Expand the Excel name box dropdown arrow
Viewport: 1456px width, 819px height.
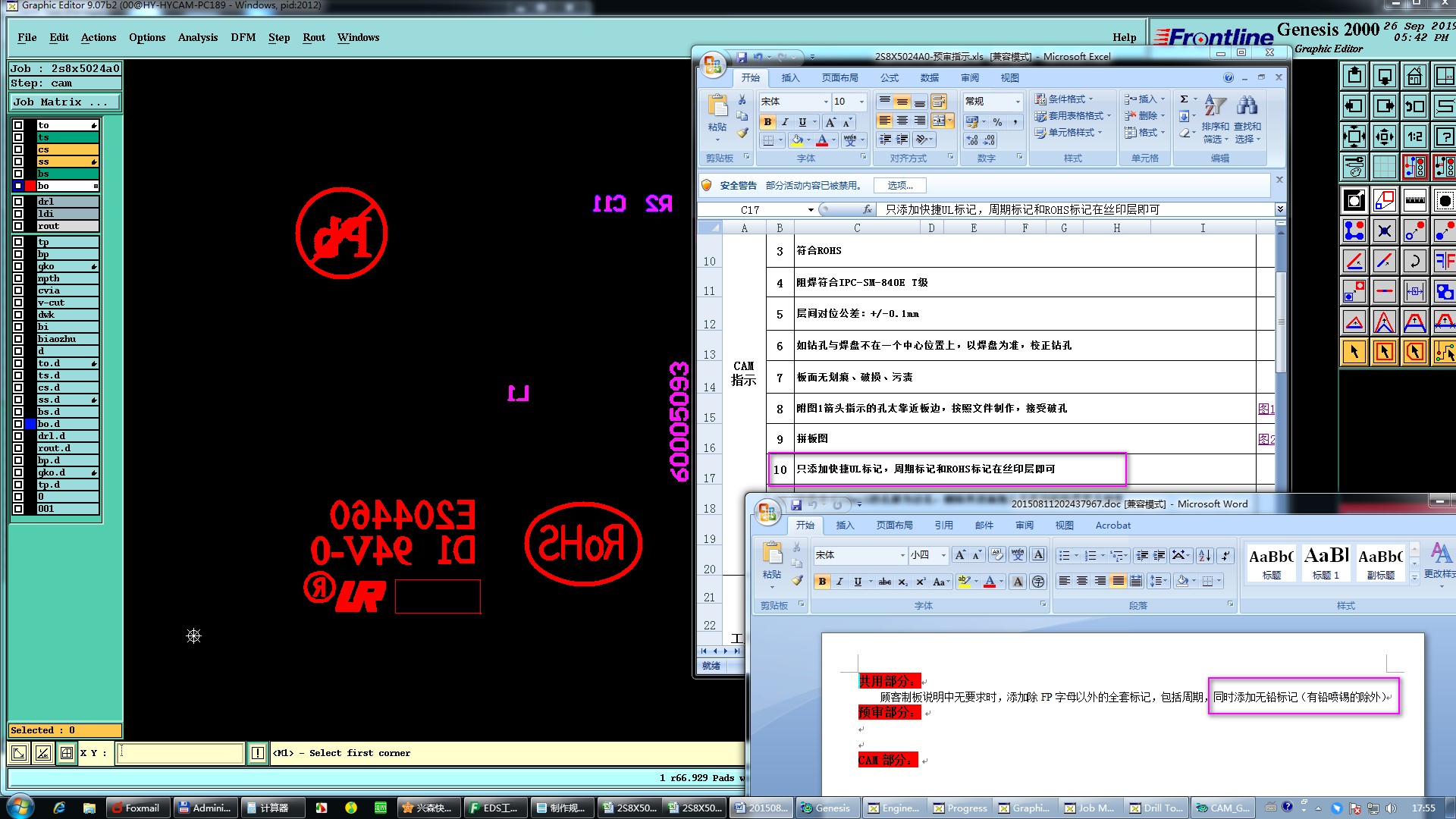pyautogui.click(x=811, y=210)
